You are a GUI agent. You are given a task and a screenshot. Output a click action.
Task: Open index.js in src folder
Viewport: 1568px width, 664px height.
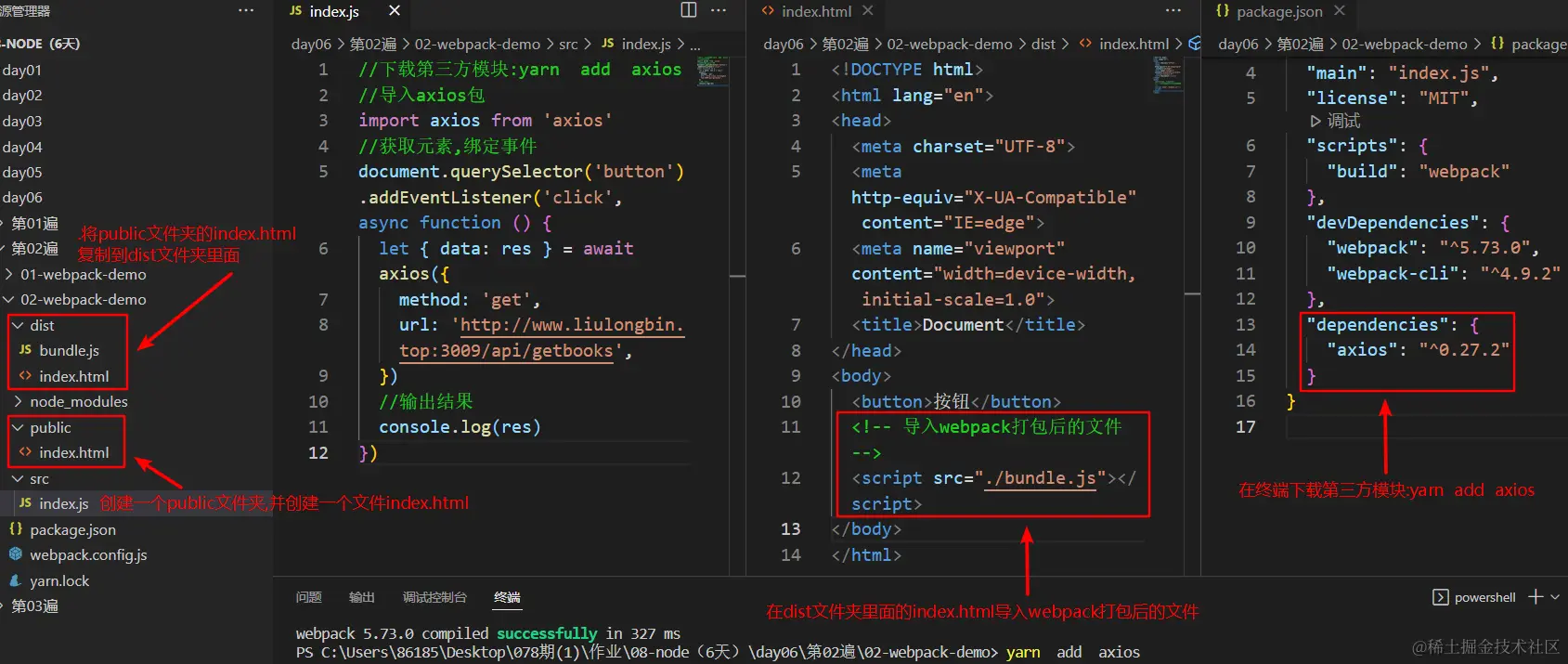tap(63, 502)
